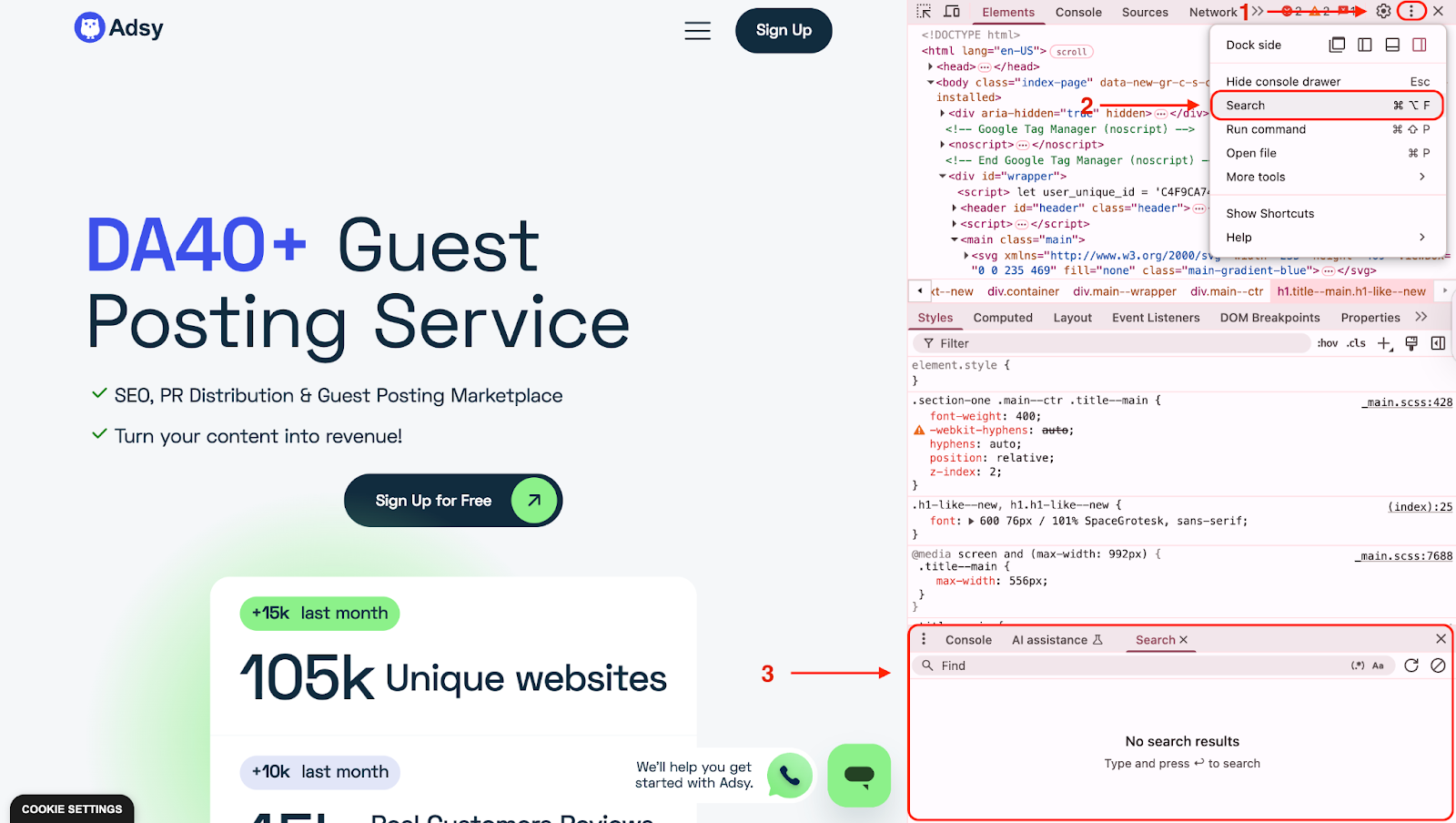
Task: Focus the Styles Filter input
Action: pyautogui.click(x=1112, y=343)
